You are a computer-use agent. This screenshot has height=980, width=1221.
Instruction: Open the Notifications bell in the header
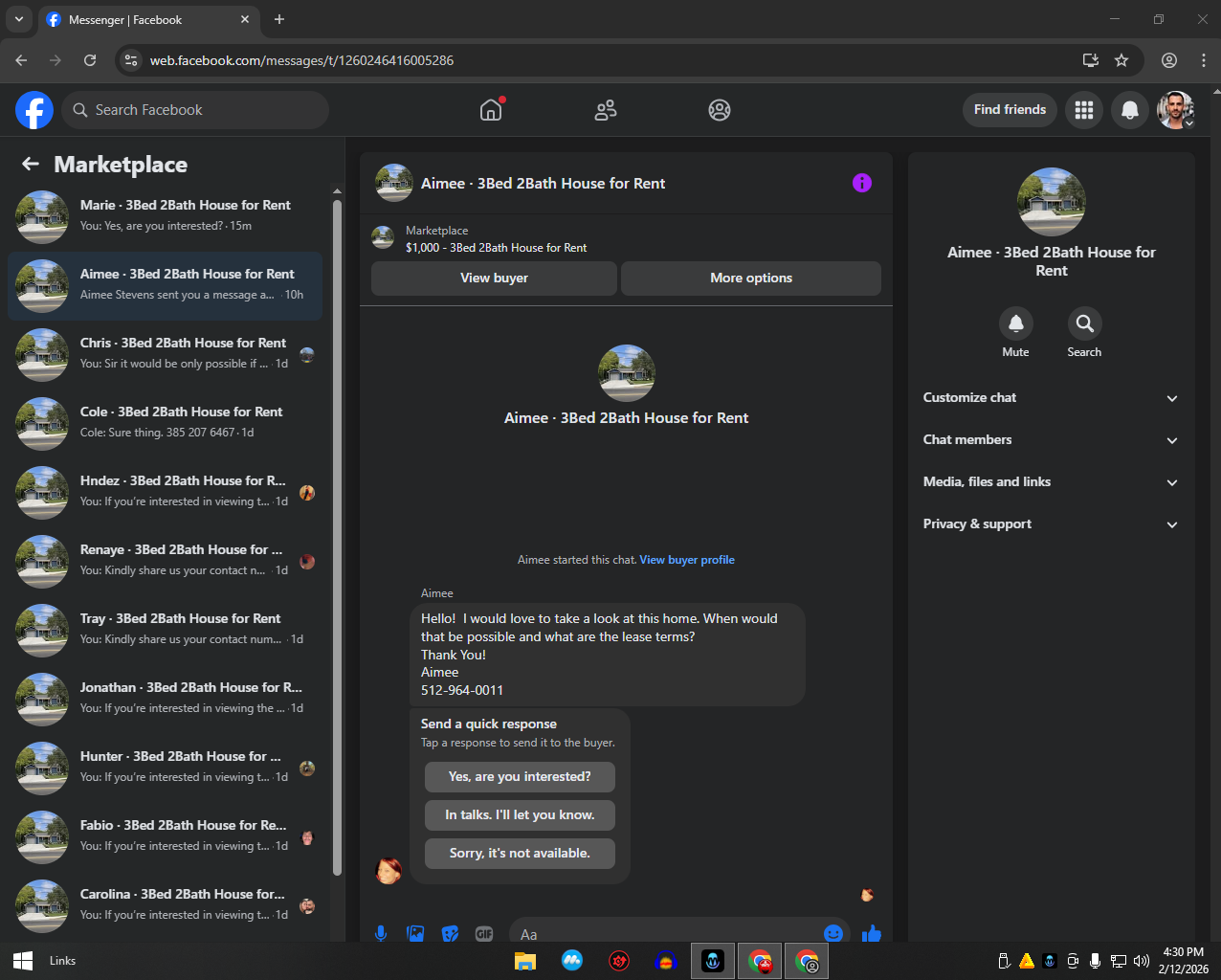tap(1130, 110)
